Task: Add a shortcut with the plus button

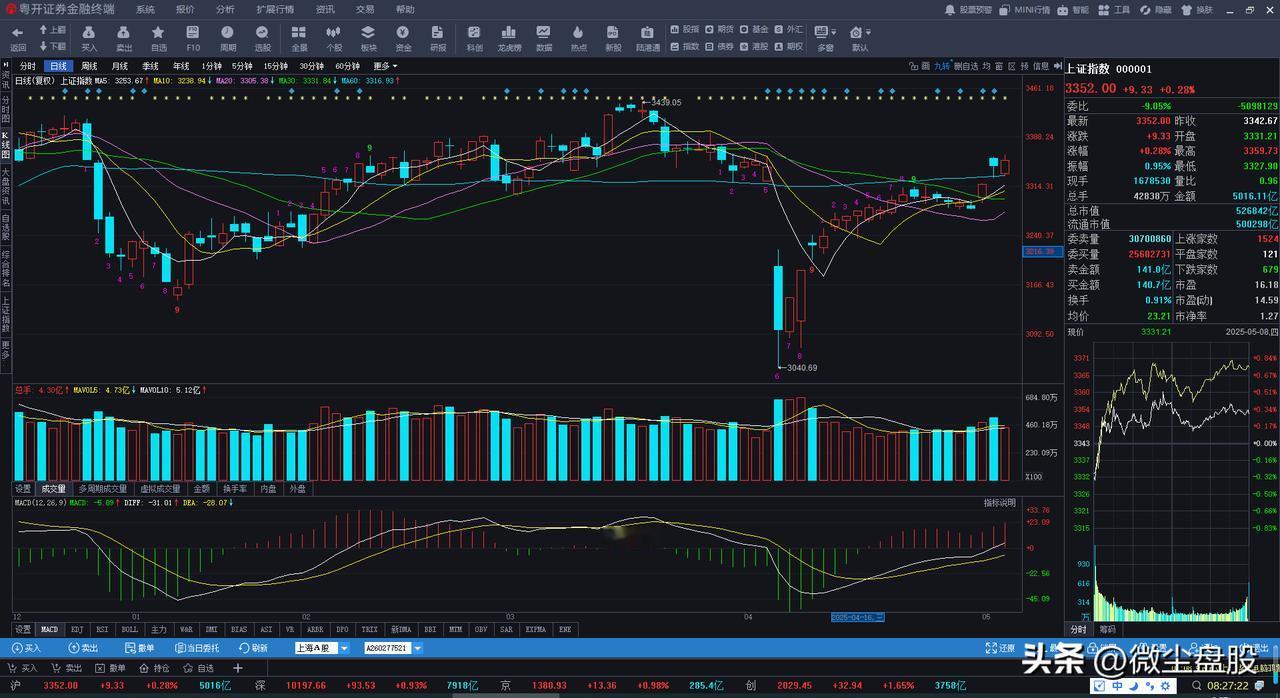Action: tap(237, 668)
